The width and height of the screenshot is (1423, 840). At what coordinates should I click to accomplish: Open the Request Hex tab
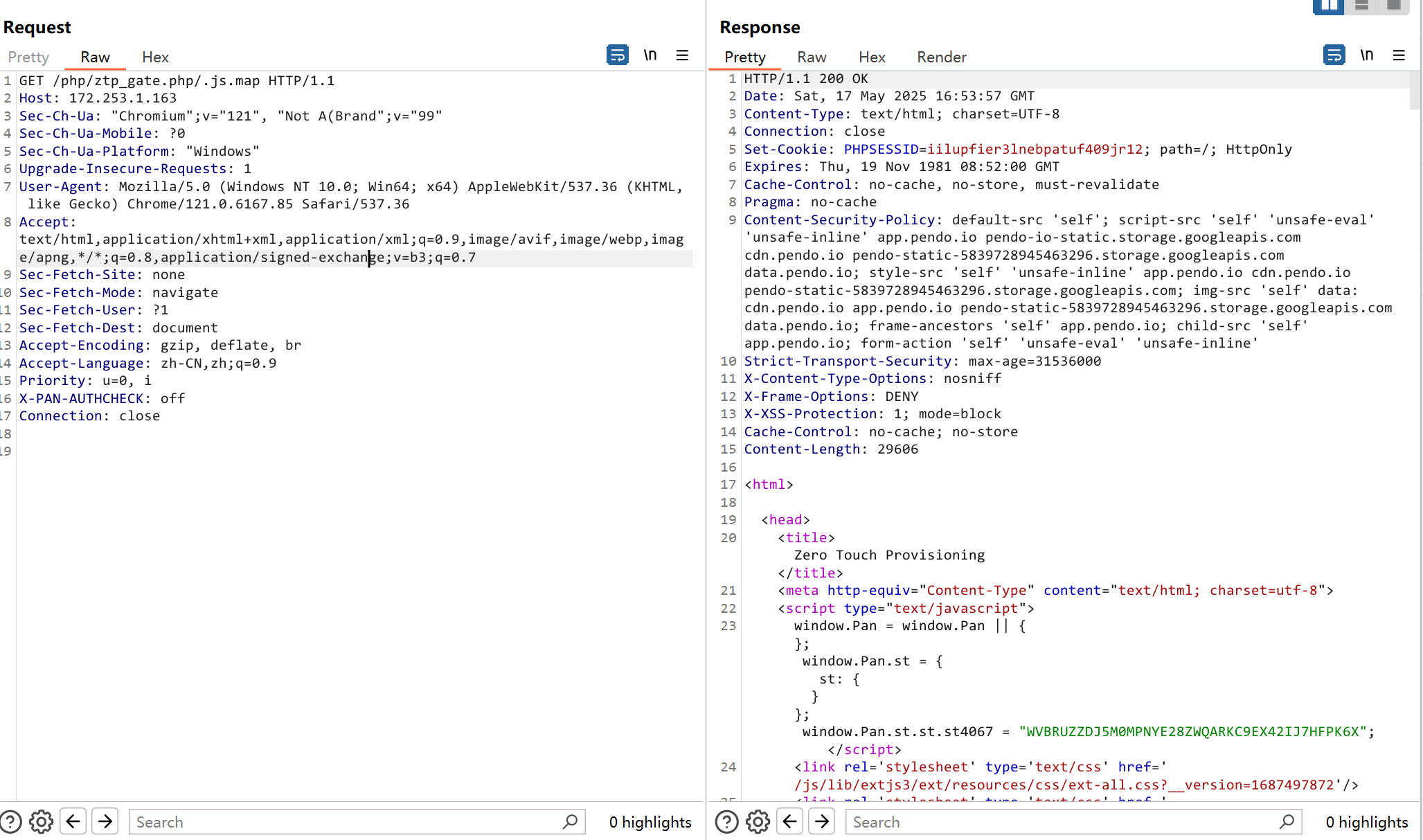click(x=155, y=57)
